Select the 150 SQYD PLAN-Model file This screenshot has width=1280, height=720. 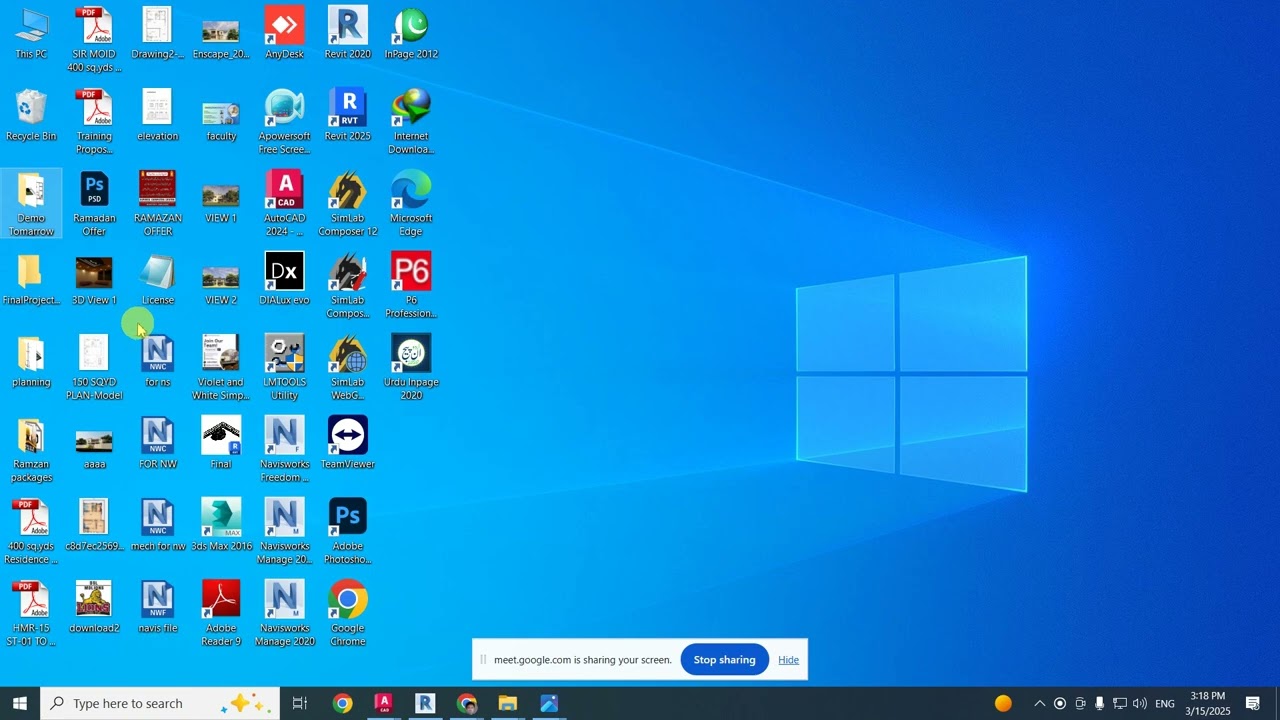[94, 368]
